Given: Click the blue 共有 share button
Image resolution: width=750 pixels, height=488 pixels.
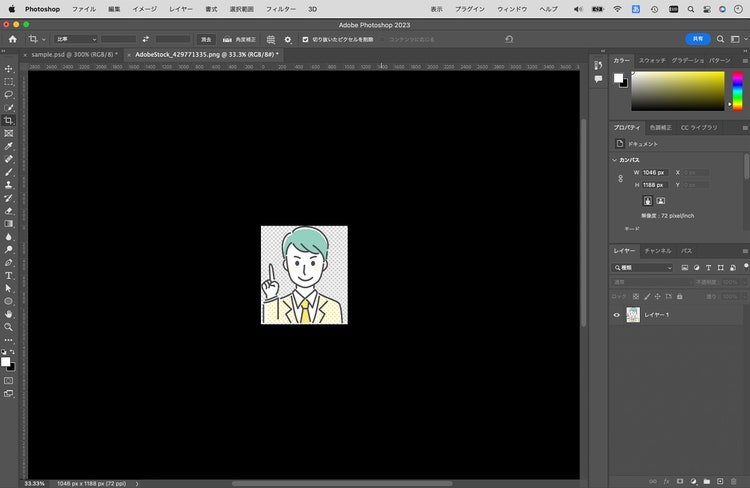Looking at the screenshot, I should [698, 39].
